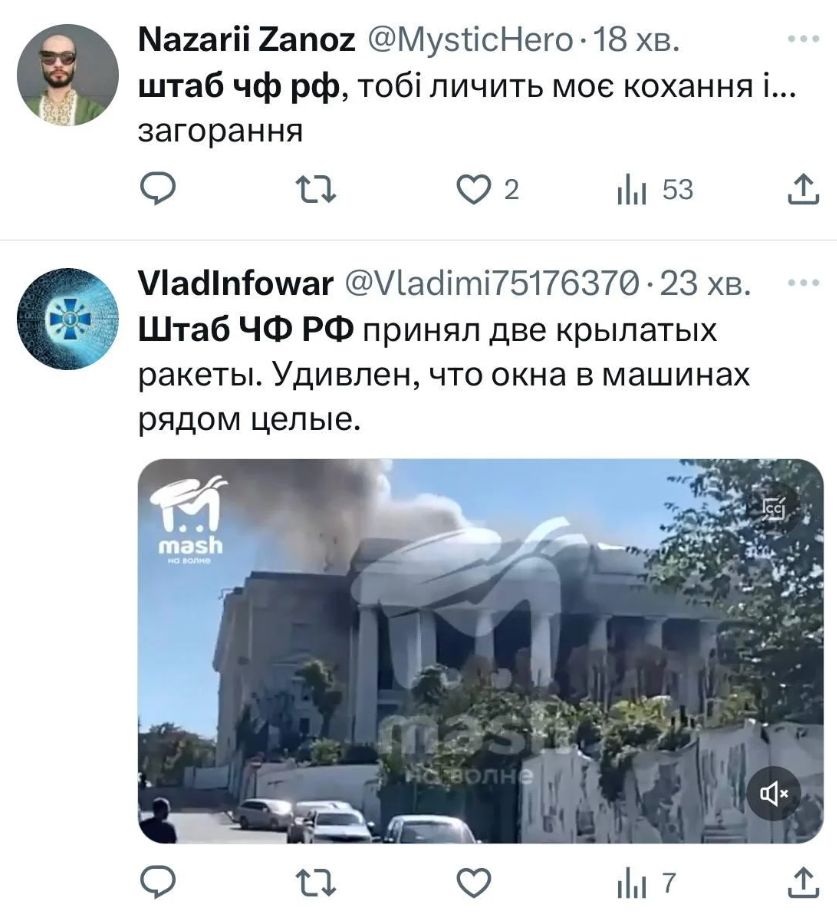
Task: Open more options for Nazarii Zanoz's tweet
Action: (x=803, y=39)
